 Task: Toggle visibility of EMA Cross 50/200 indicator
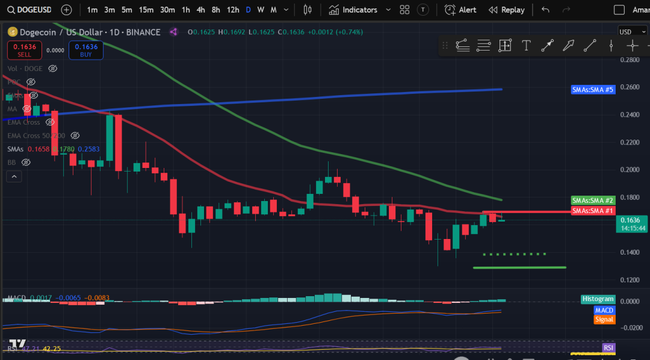[75, 135]
